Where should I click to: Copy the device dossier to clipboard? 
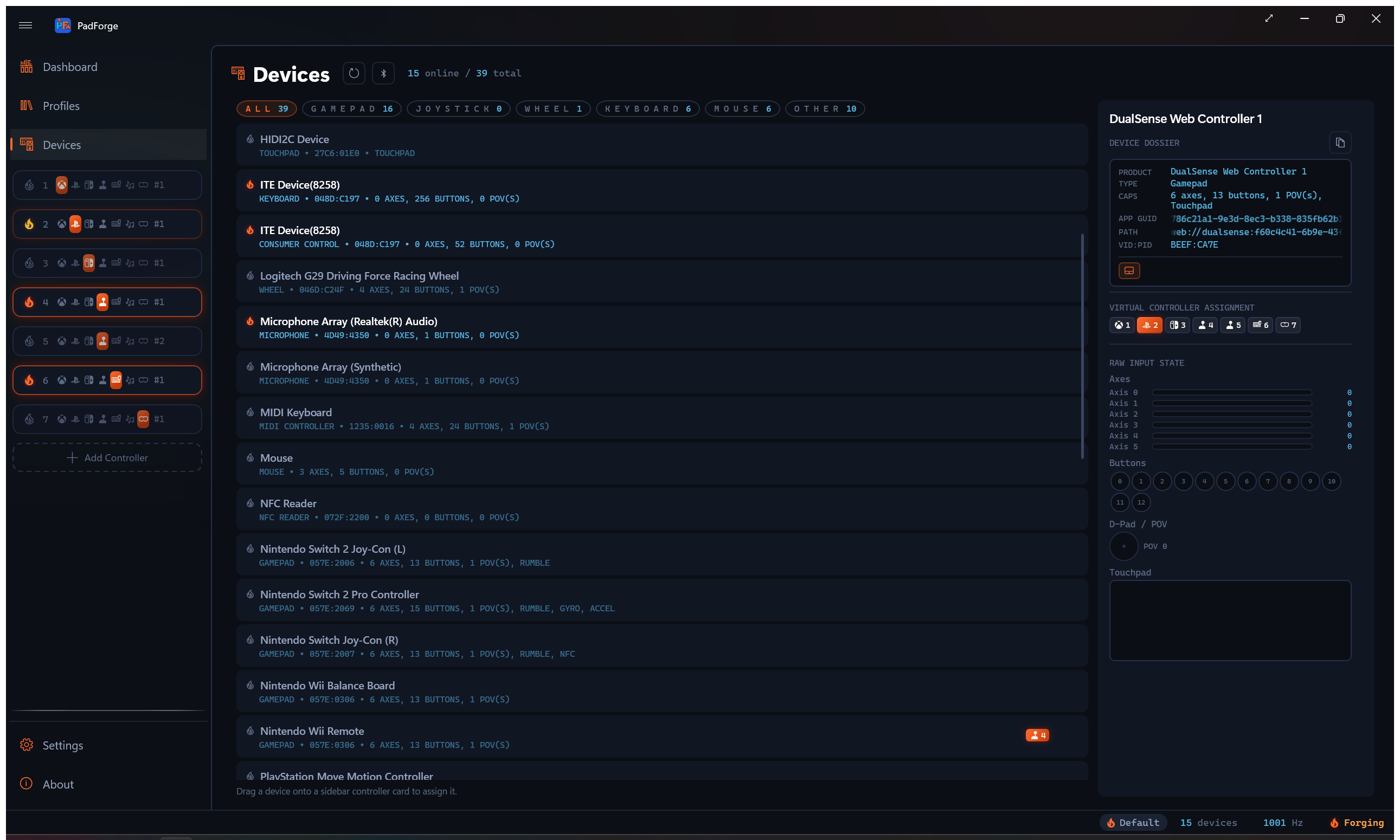[1340, 143]
